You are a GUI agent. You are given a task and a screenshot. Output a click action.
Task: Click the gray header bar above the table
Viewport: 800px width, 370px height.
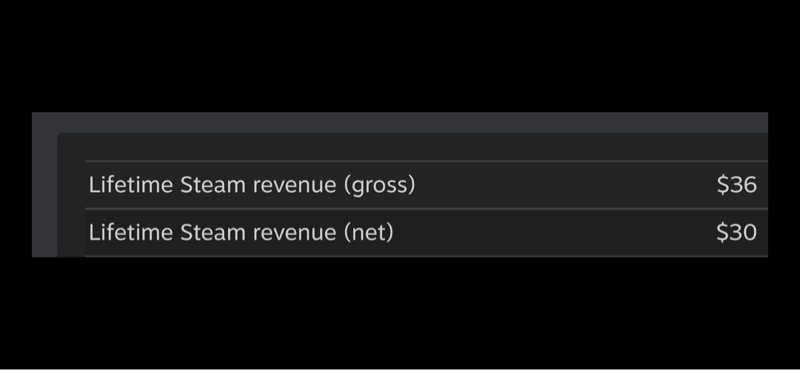tap(400, 122)
